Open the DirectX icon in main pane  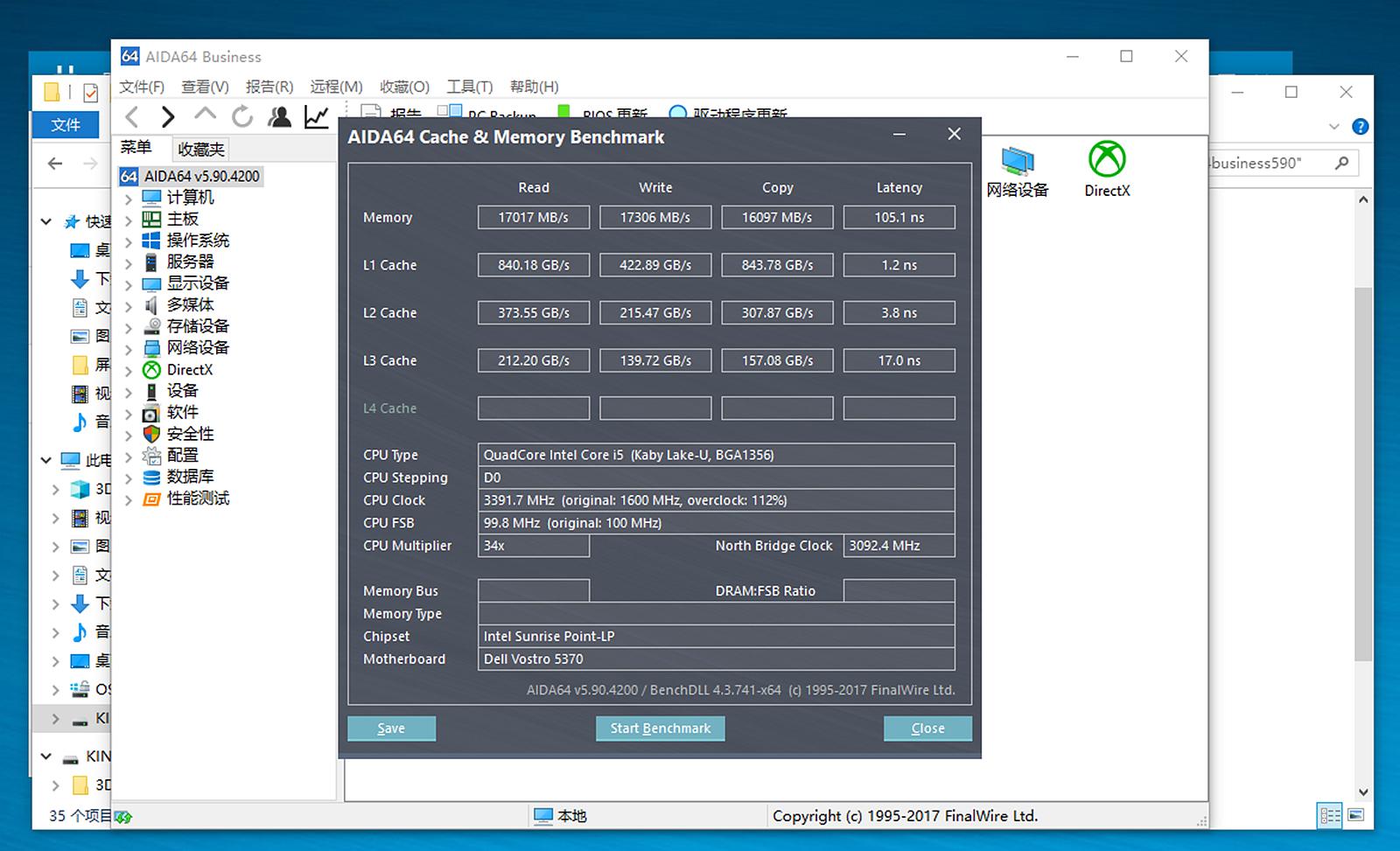pos(1107,170)
